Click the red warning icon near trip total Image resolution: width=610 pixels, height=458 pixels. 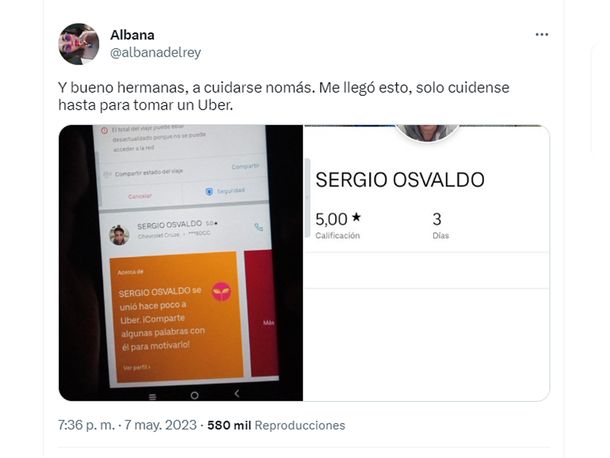tap(104, 130)
